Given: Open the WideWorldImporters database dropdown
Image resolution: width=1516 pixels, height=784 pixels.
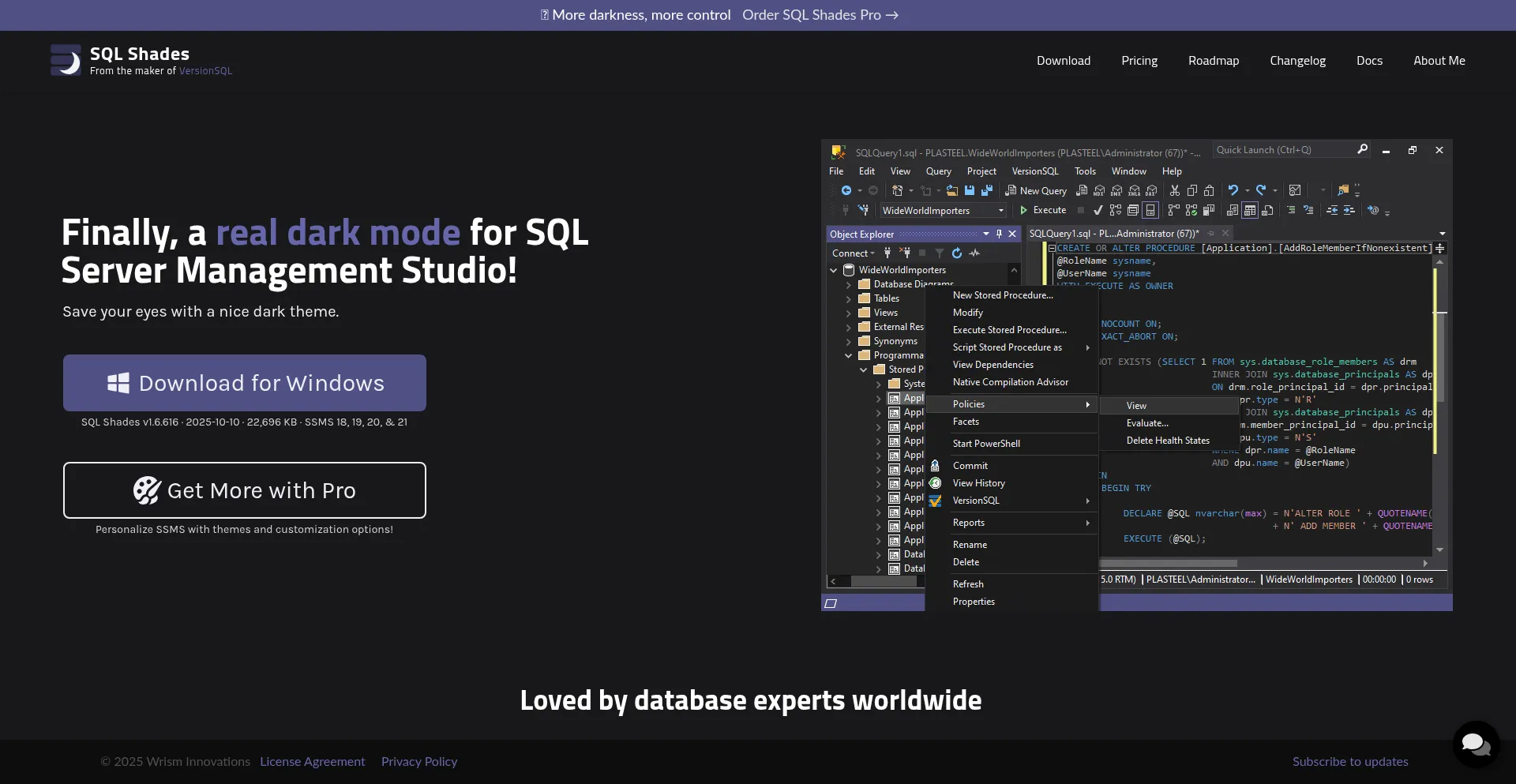Looking at the screenshot, I should tap(1001, 211).
